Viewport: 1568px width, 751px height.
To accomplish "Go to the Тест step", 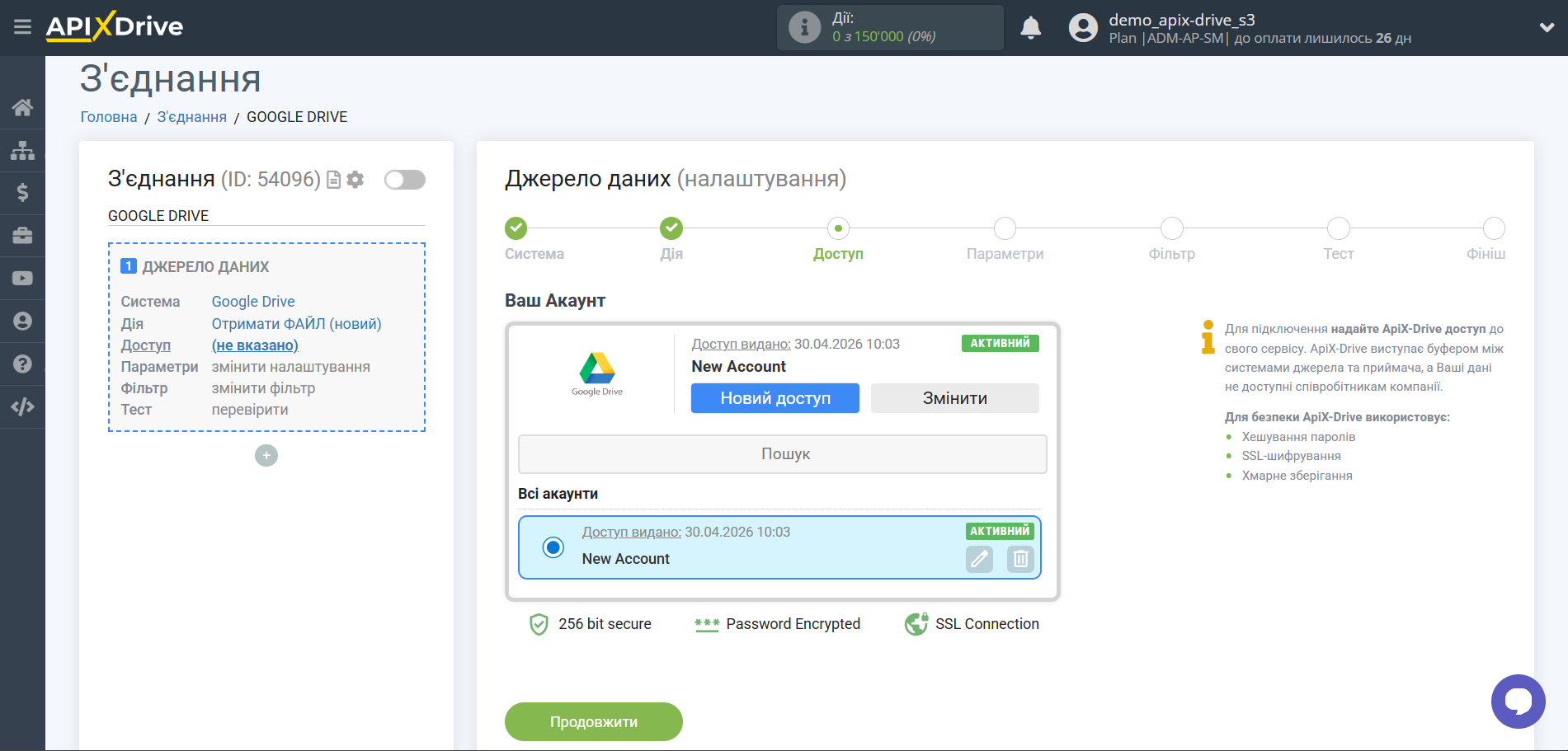I will click(x=1339, y=228).
